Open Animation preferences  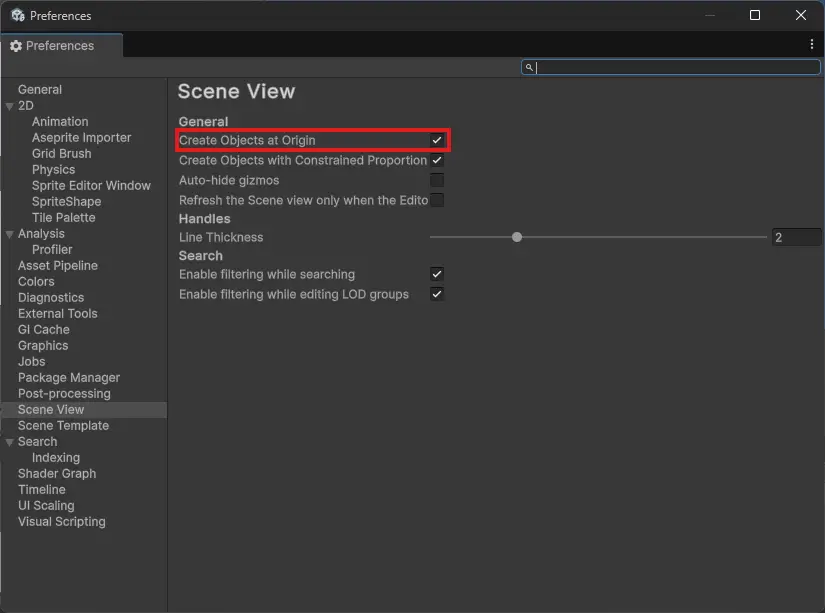click(x=60, y=122)
